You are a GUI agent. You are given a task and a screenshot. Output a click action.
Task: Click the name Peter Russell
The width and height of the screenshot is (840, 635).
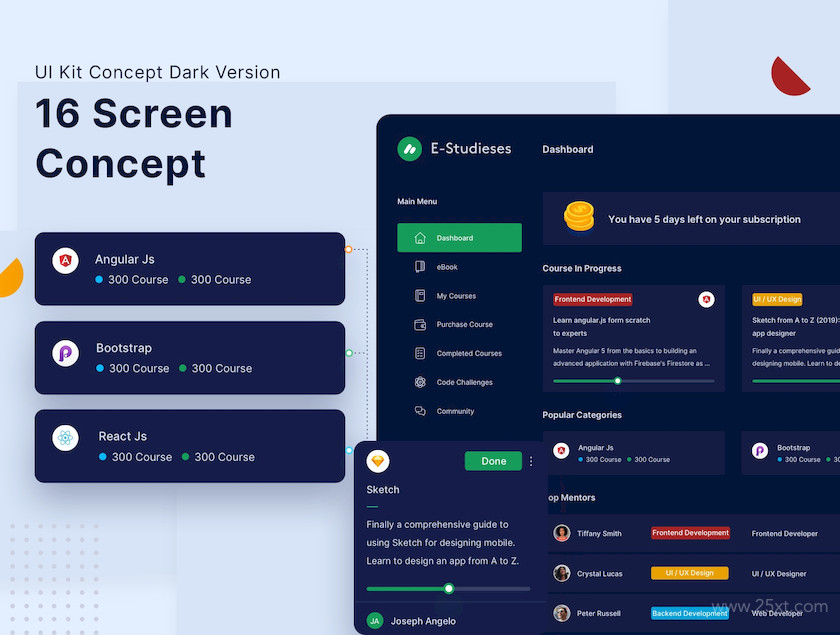click(x=598, y=613)
